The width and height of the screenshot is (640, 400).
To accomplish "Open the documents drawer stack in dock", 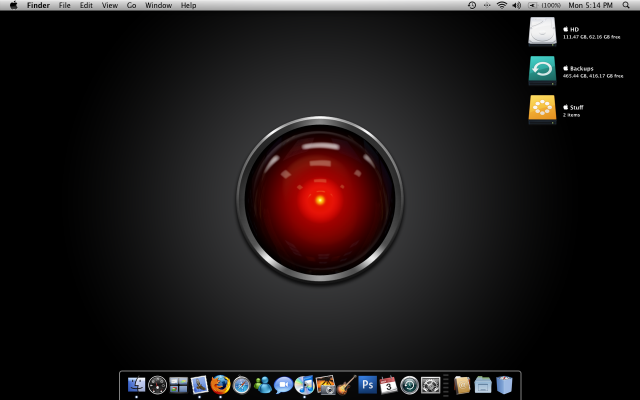I will pos(483,385).
